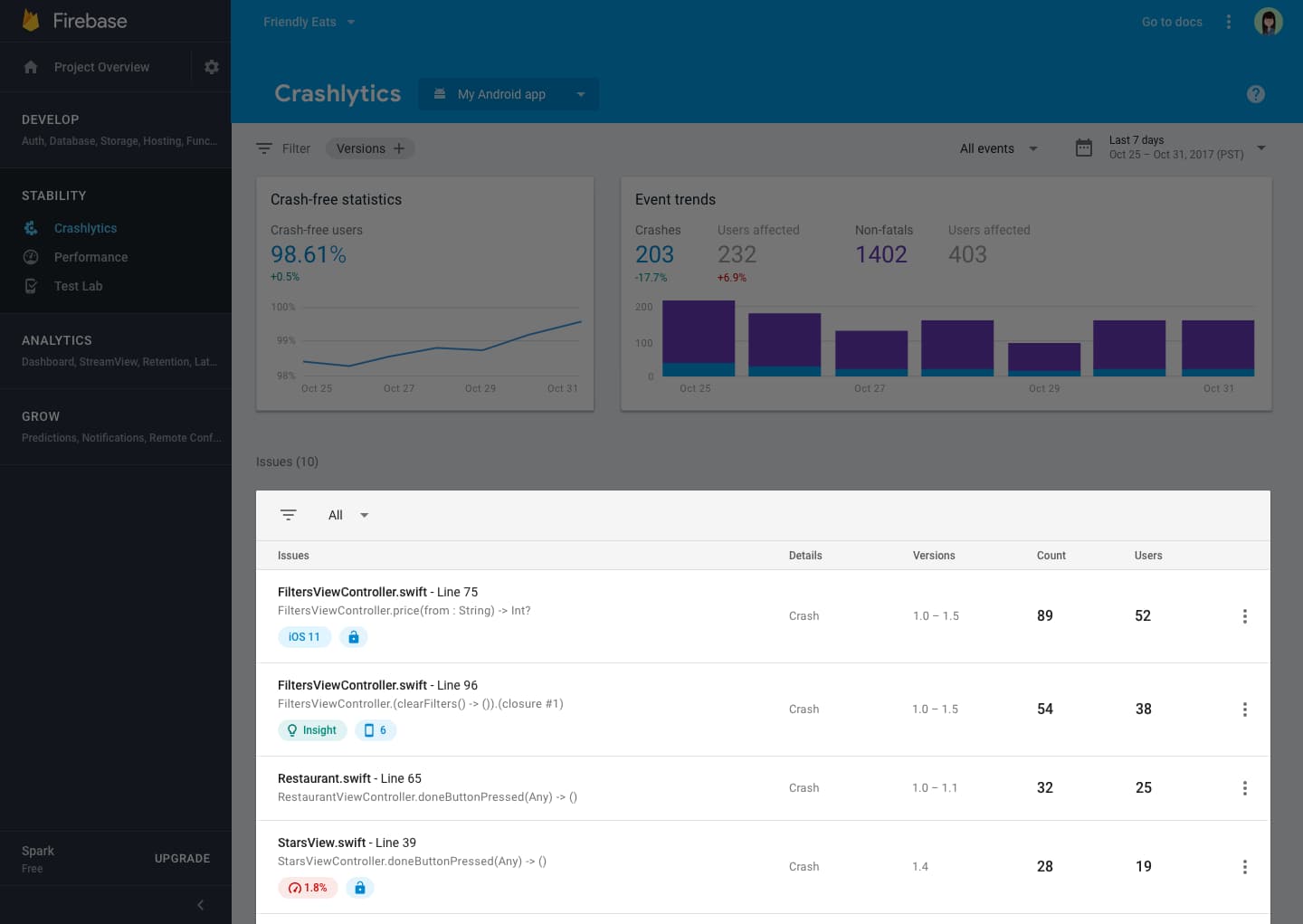Expand the Develop section

116,129
